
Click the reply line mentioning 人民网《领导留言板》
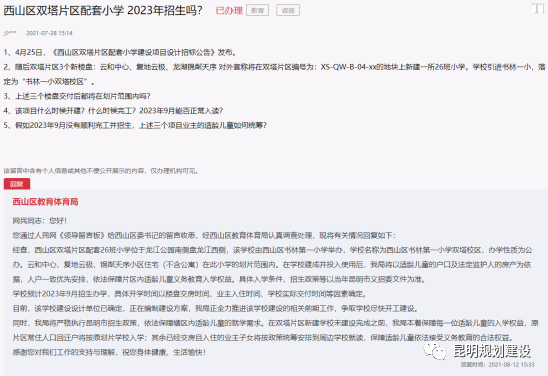coord(204,236)
